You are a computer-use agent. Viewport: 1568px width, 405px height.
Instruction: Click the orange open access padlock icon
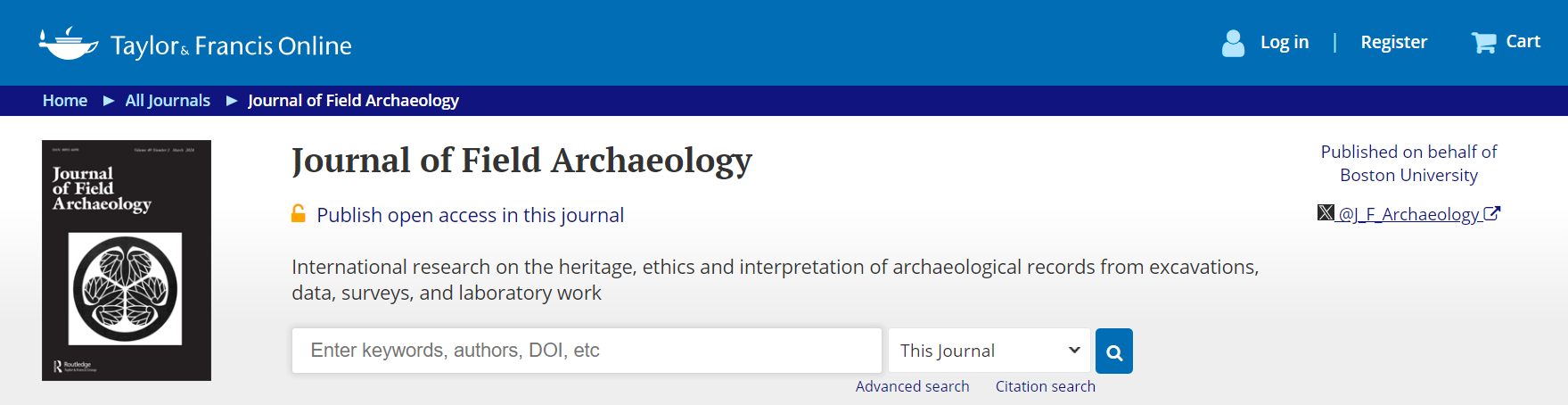click(299, 214)
